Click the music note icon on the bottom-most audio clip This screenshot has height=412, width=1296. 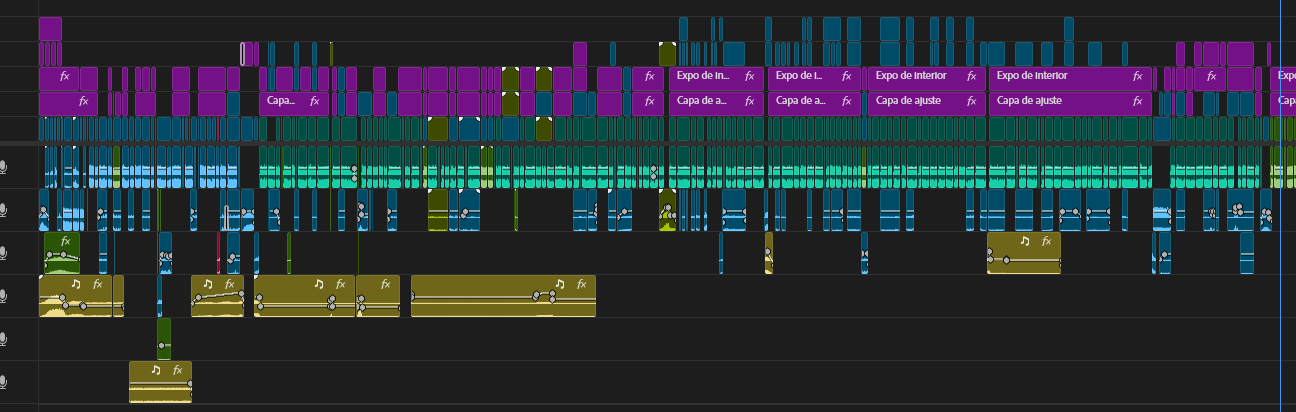tap(155, 370)
